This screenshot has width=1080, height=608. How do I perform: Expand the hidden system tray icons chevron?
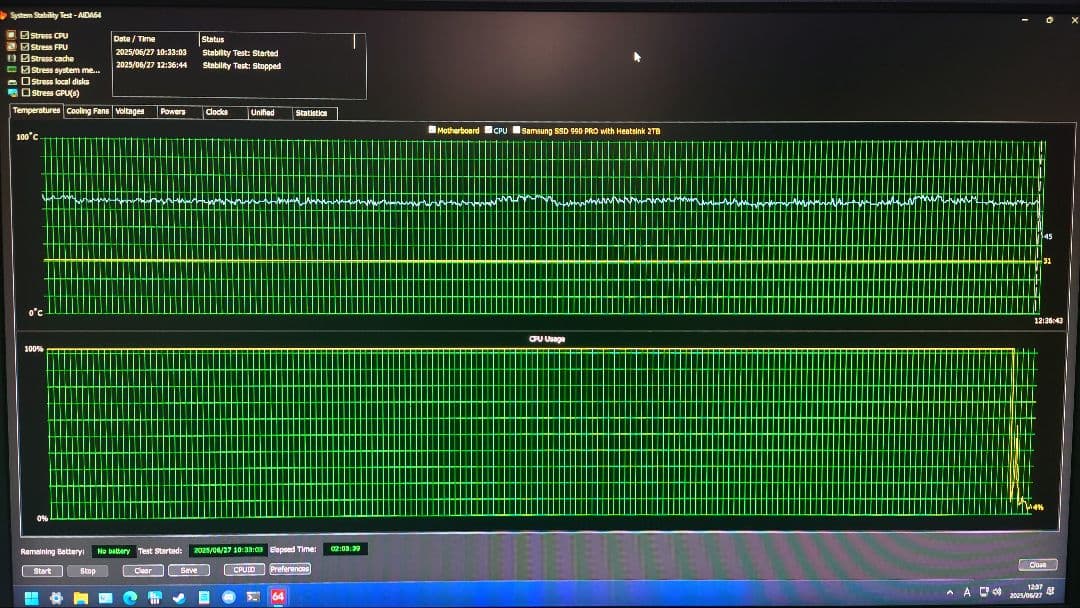950,592
